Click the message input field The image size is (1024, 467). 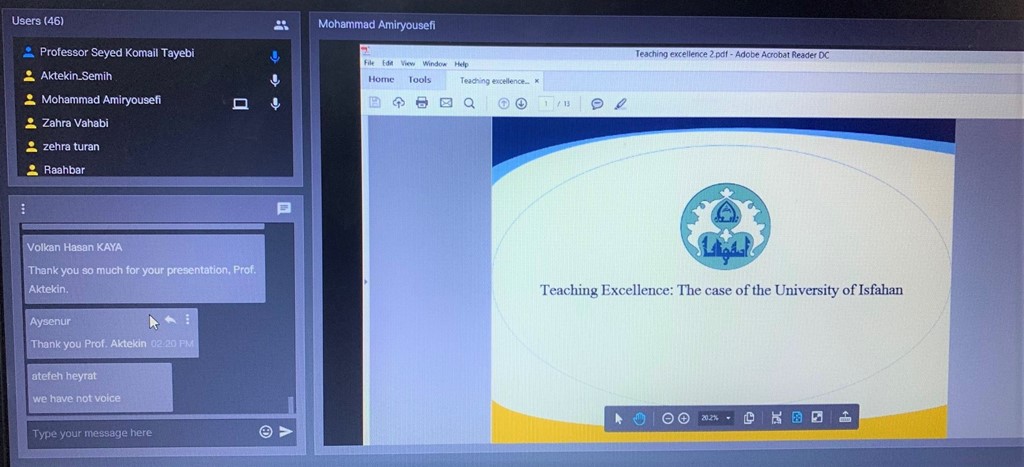coord(142,433)
